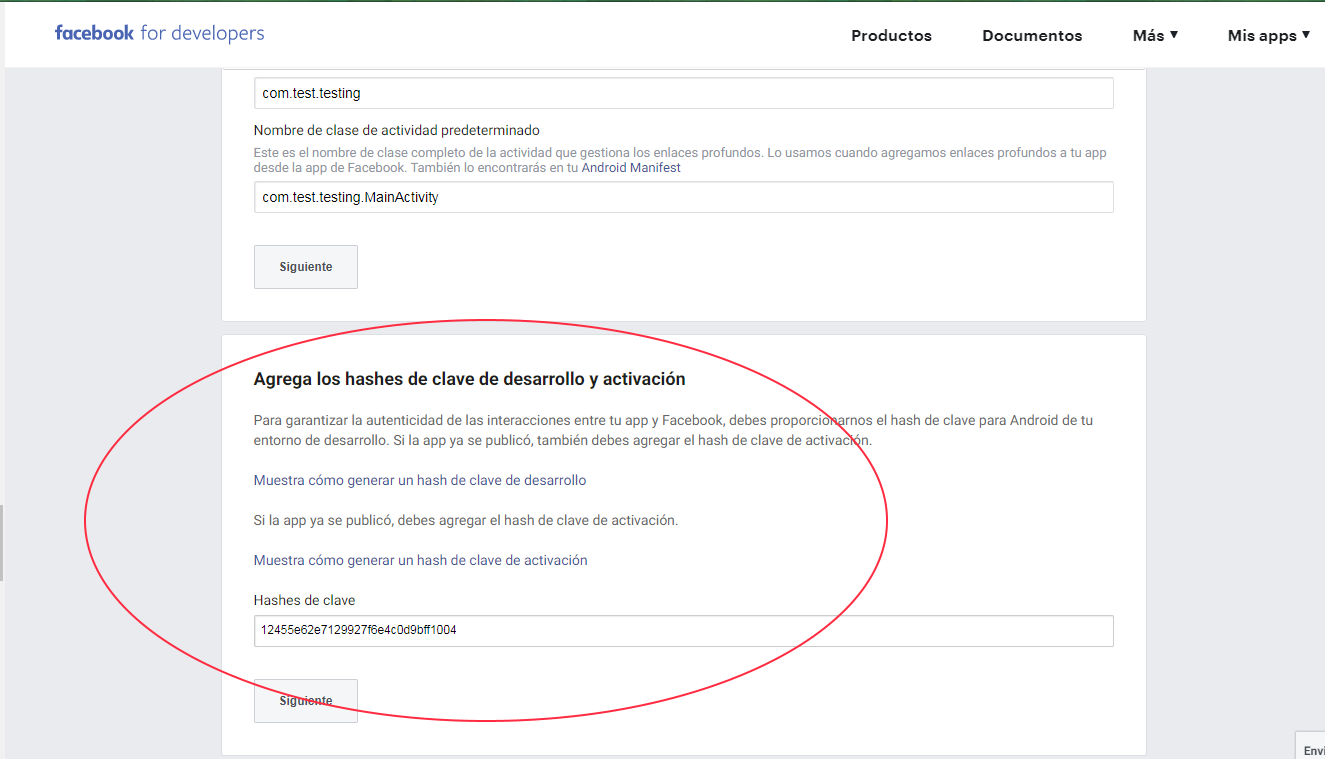Click Siguiente under the activity class field

click(x=306, y=267)
